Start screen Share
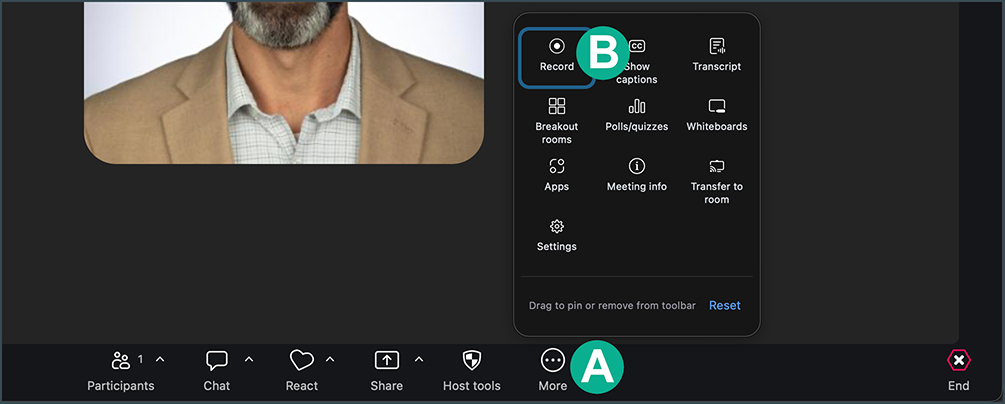 (x=386, y=371)
